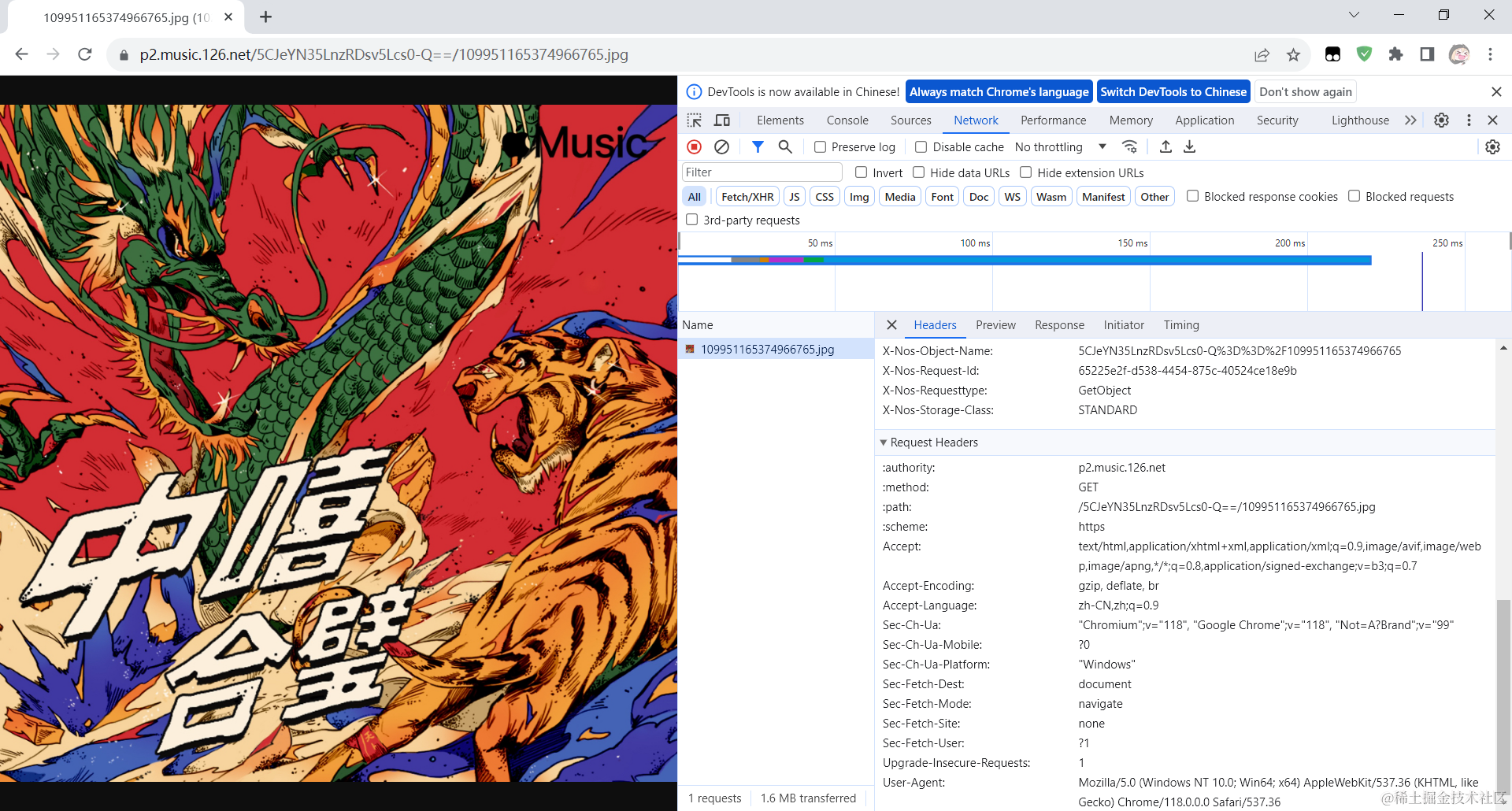This screenshot has height=811, width=1512.
Task: Open the Extensions puzzle icon
Action: [x=1395, y=54]
